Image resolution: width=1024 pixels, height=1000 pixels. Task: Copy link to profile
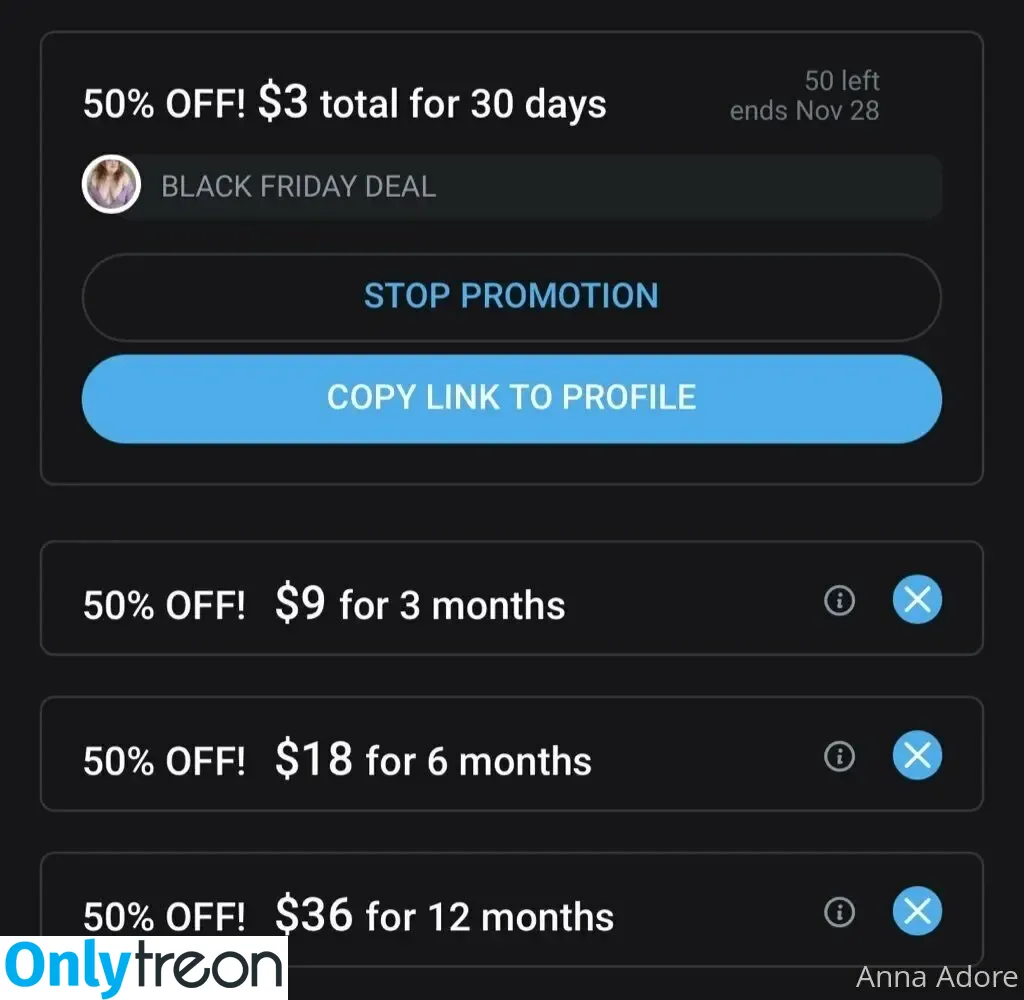click(511, 398)
